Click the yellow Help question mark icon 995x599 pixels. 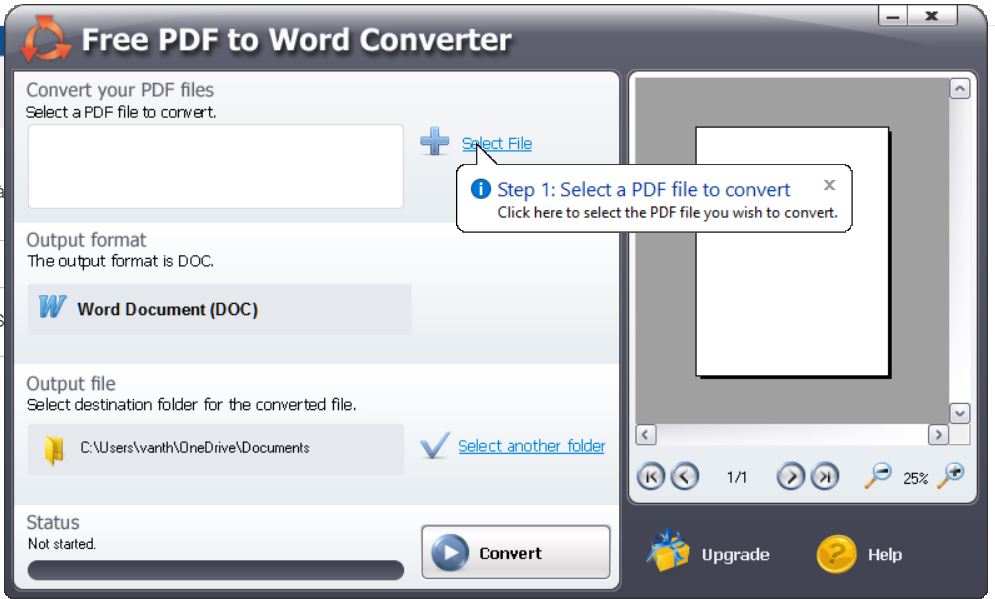click(x=836, y=554)
